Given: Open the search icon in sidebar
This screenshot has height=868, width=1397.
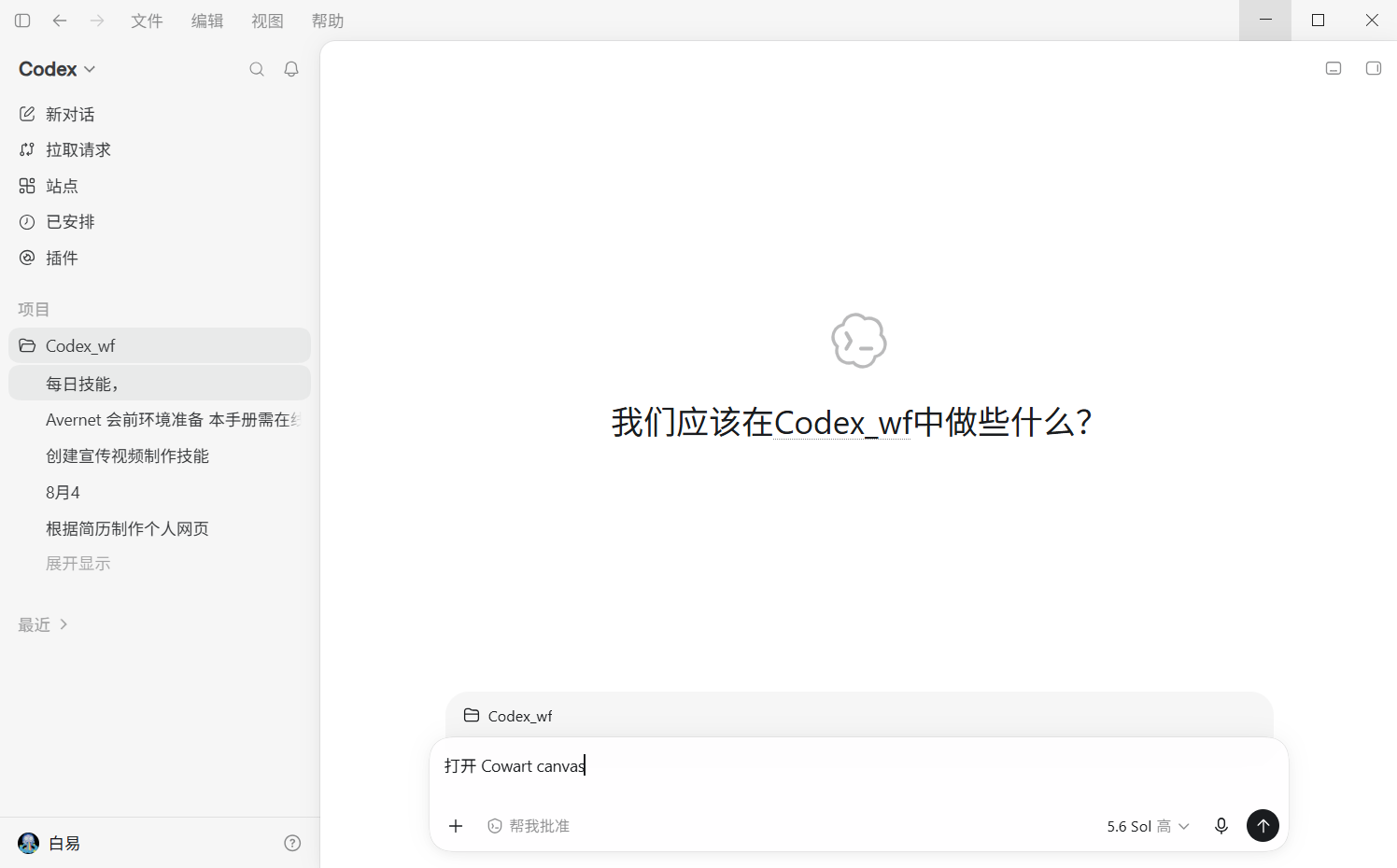Looking at the screenshot, I should pos(257,69).
